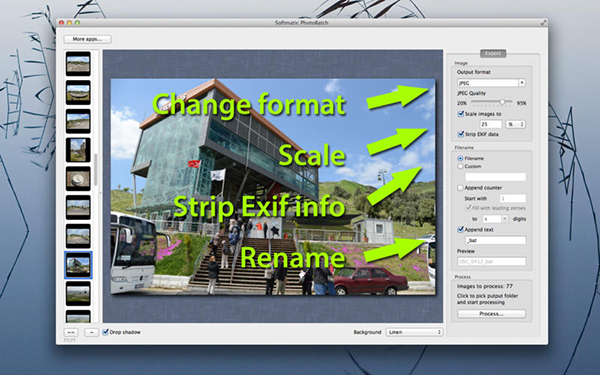Viewport: 600px width, 375px height.
Task: Click the Process... button
Action: pos(491,314)
